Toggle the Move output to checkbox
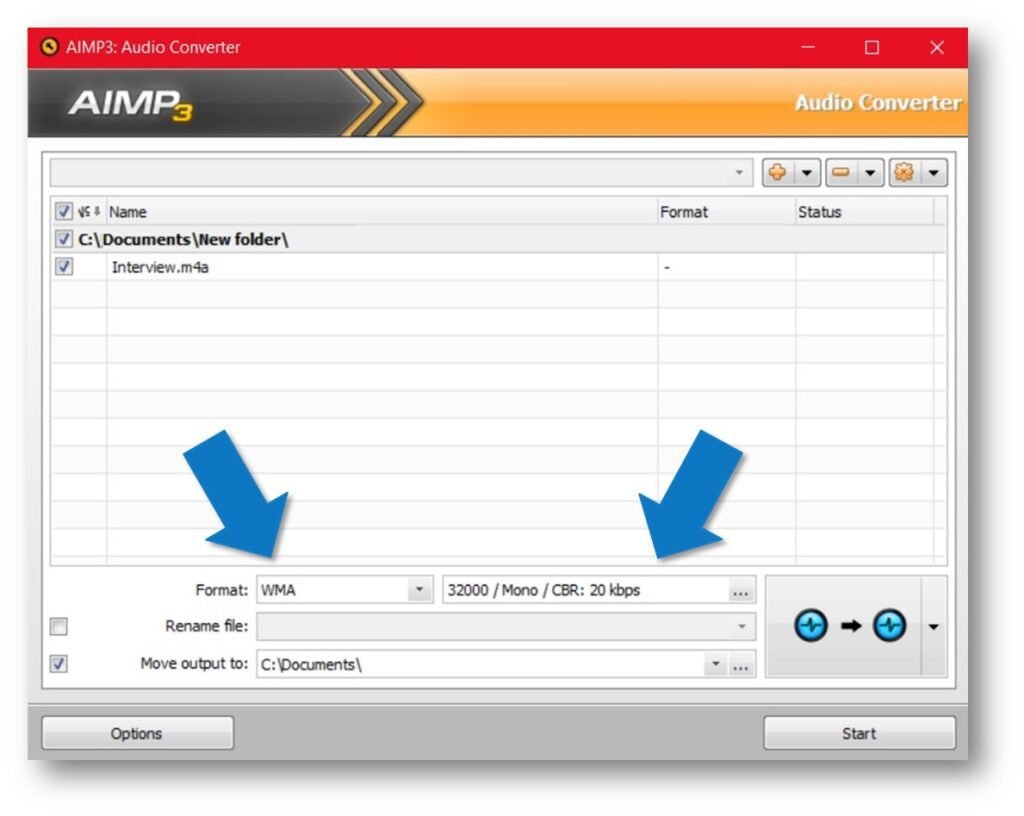Screen dimensions: 1024x816 pos(59,664)
